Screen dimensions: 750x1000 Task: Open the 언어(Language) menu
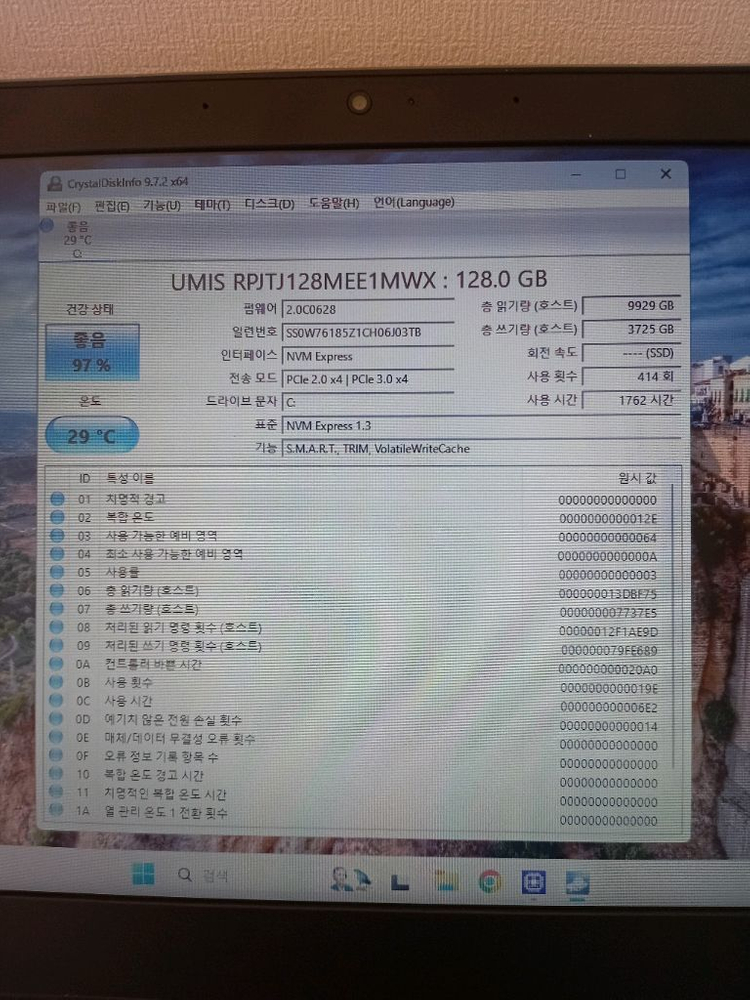click(414, 202)
